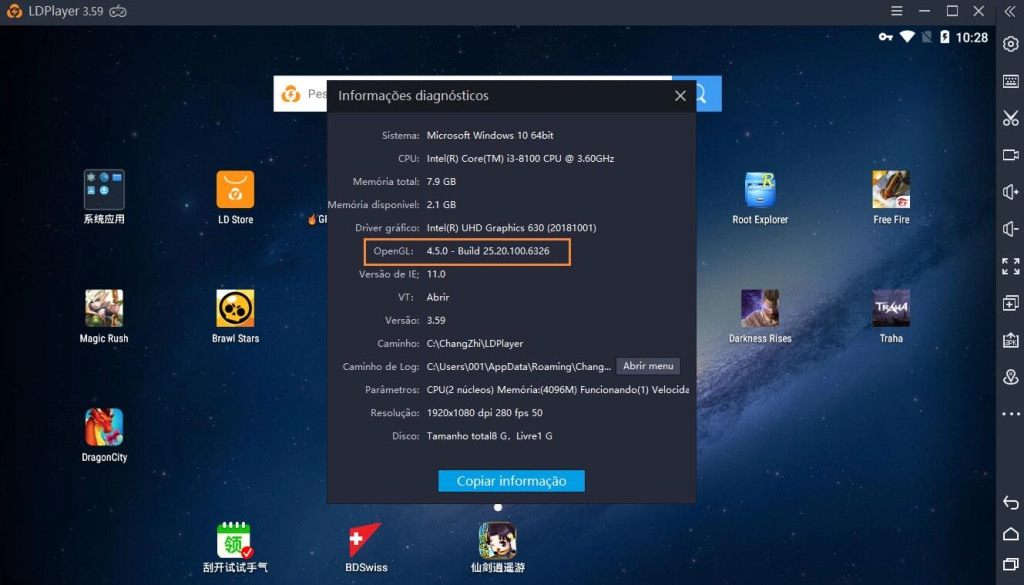Click the C:\ChangZhi\LDPlayer path text
The height and width of the screenshot is (585, 1024).
(x=475, y=343)
